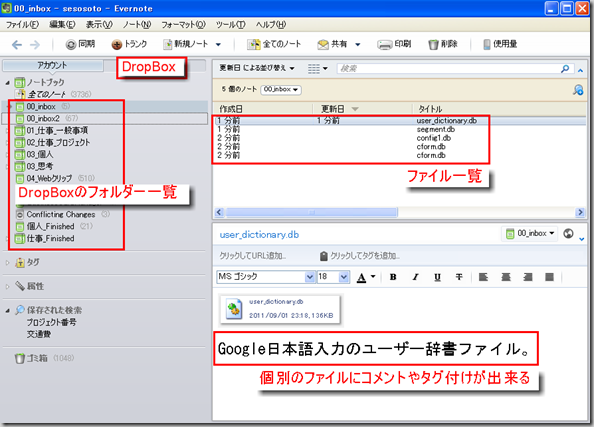Viewport: 594px width, 427px height.
Task: Select the 00_inbox2 notebook
Action: [43, 119]
